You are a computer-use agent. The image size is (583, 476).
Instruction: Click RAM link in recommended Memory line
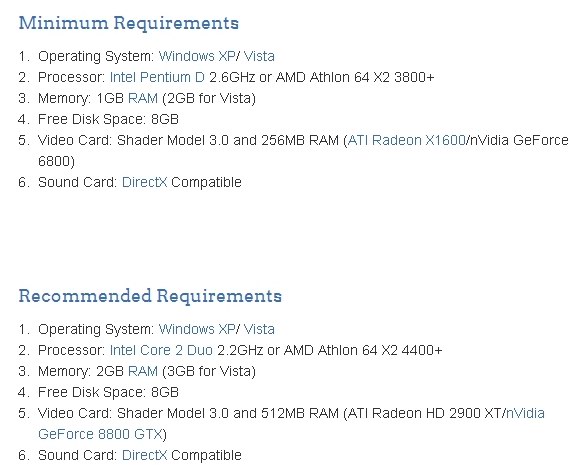143,371
